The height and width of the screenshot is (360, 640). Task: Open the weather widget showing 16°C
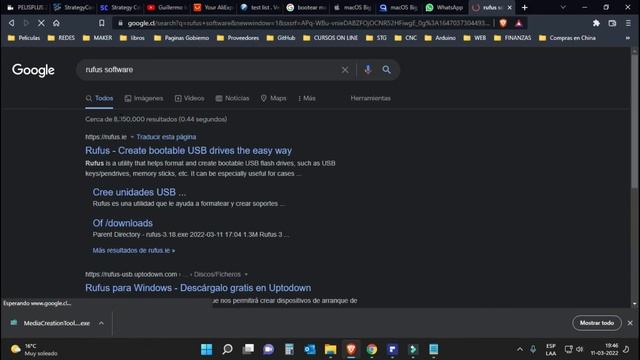tap(34, 350)
